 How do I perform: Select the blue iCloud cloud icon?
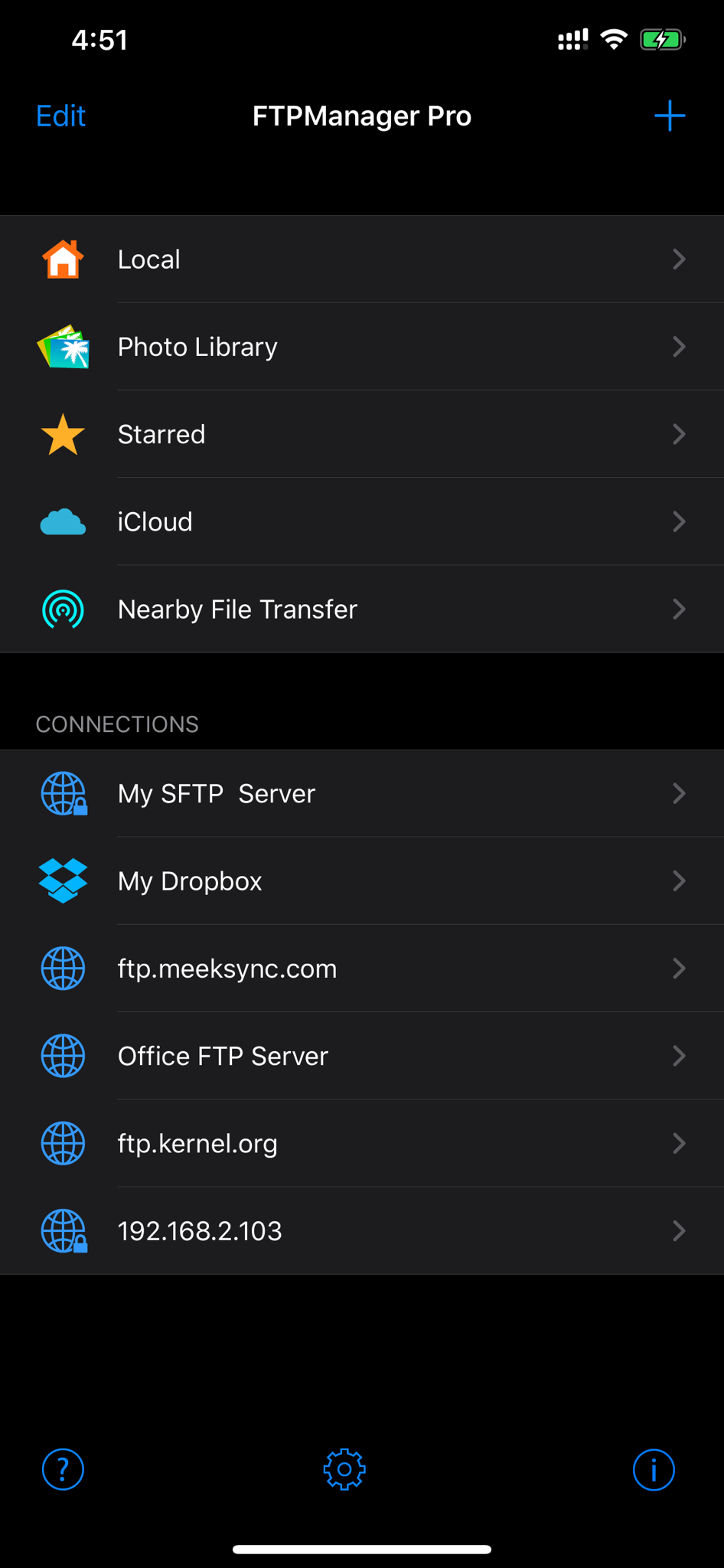pos(63,522)
